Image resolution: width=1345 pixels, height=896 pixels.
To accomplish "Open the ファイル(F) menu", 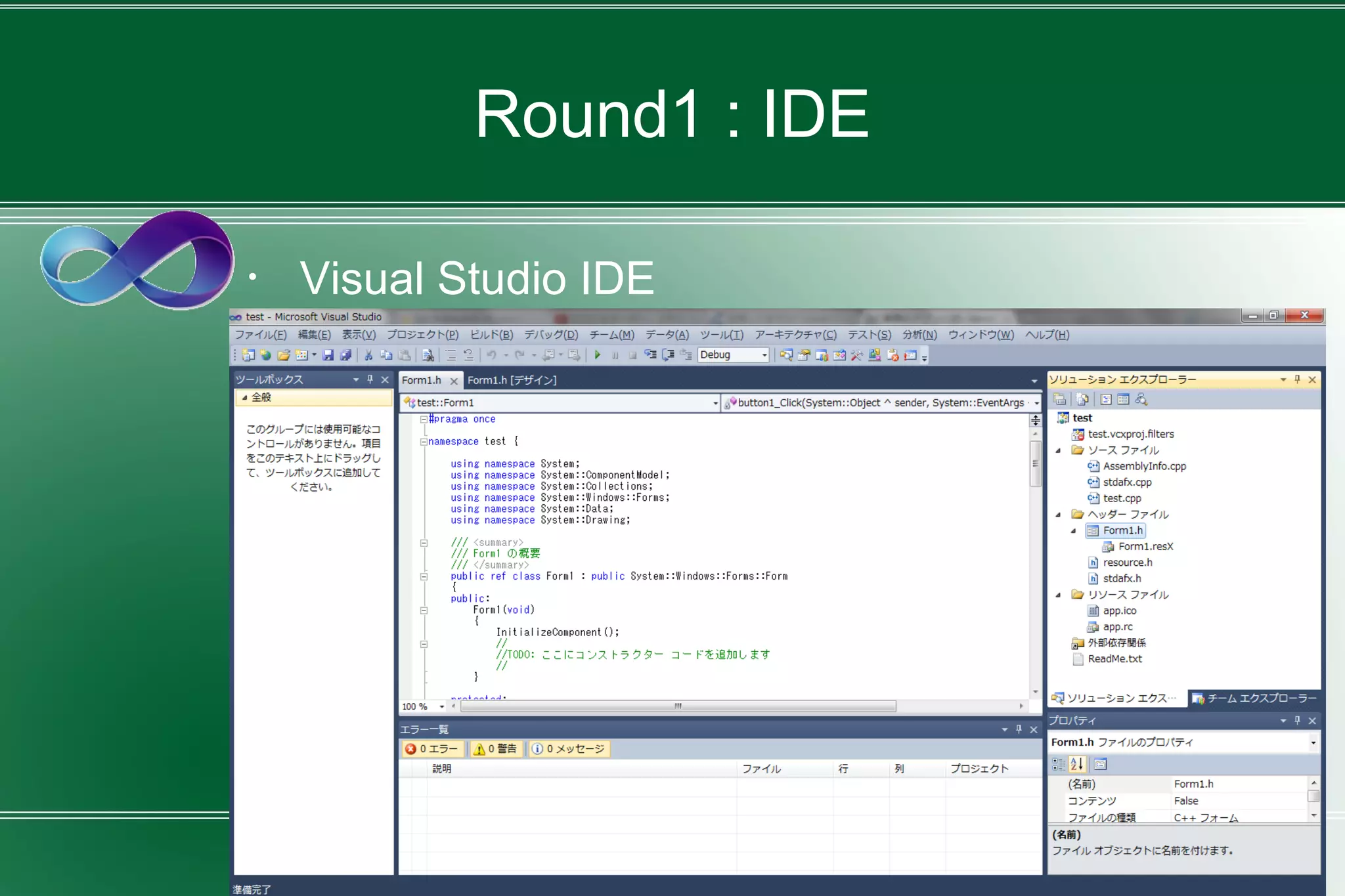I will click(261, 335).
